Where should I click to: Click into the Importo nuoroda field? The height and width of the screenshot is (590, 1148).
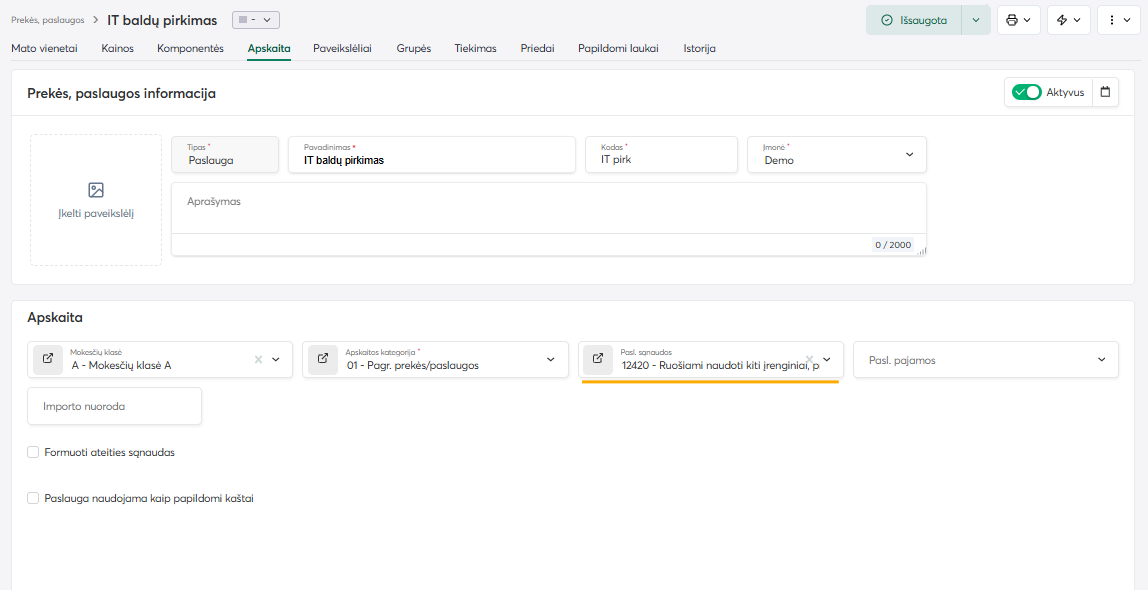point(114,406)
